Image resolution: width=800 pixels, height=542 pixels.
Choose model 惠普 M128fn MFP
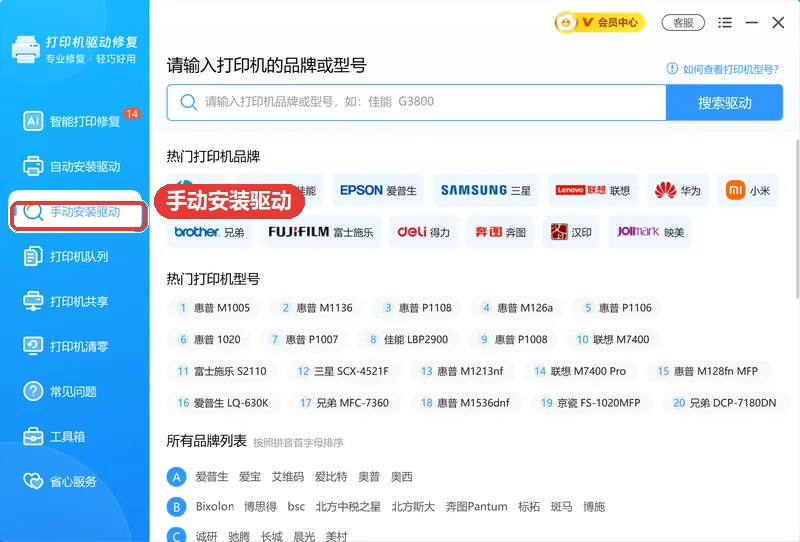pyautogui.click(x=707, y=371)
